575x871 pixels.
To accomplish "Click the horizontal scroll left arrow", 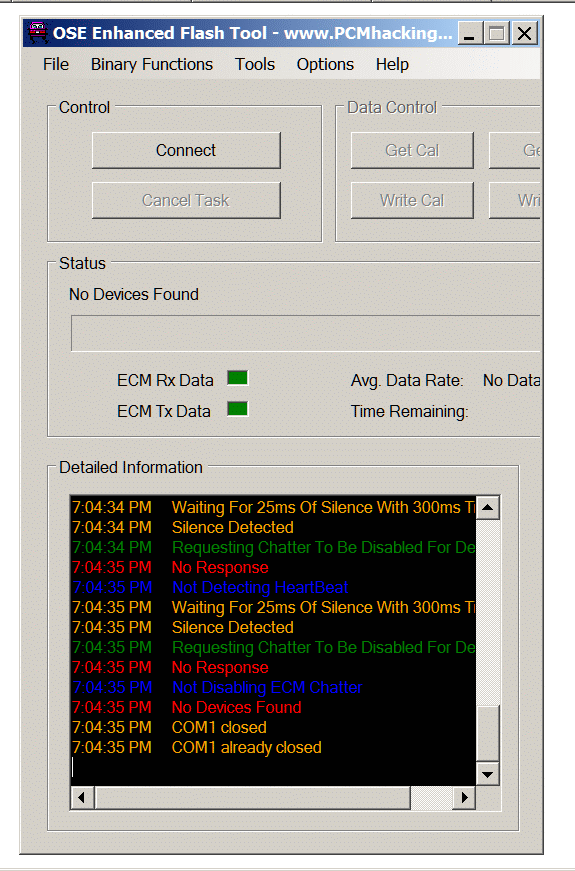I will click(x=82, y=798).
